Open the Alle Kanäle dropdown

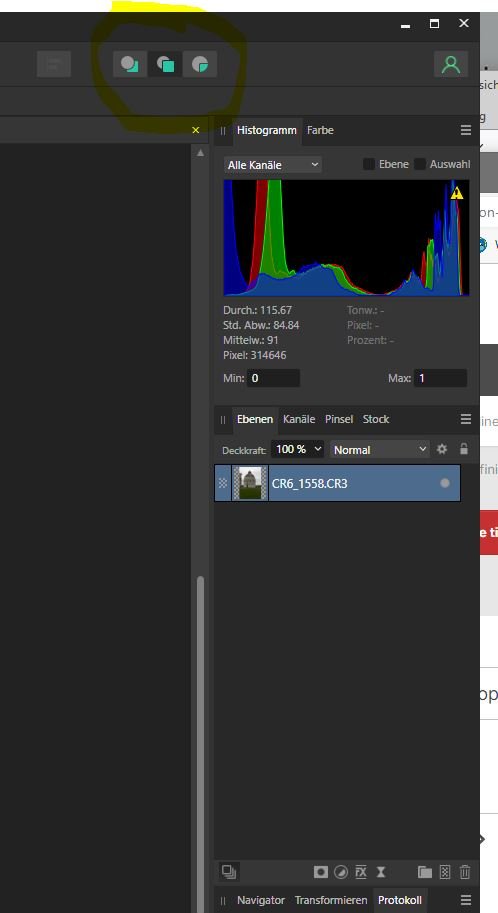[x=273, y=165]
